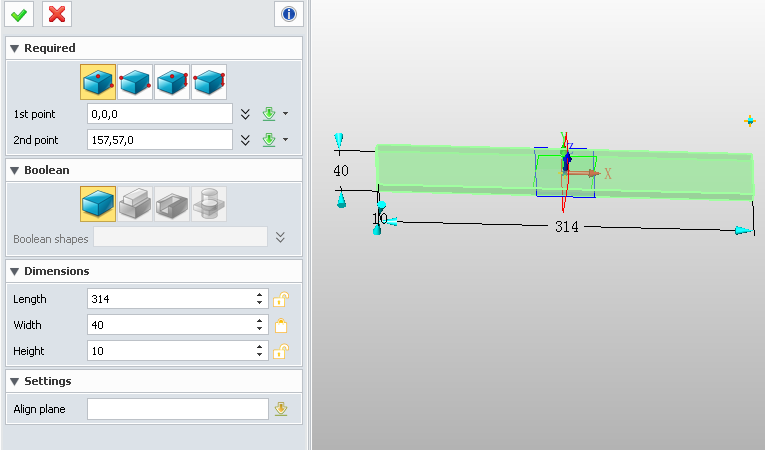
Task: Expand 1st point double-chevron options
Action: click(x=245, y=114)
